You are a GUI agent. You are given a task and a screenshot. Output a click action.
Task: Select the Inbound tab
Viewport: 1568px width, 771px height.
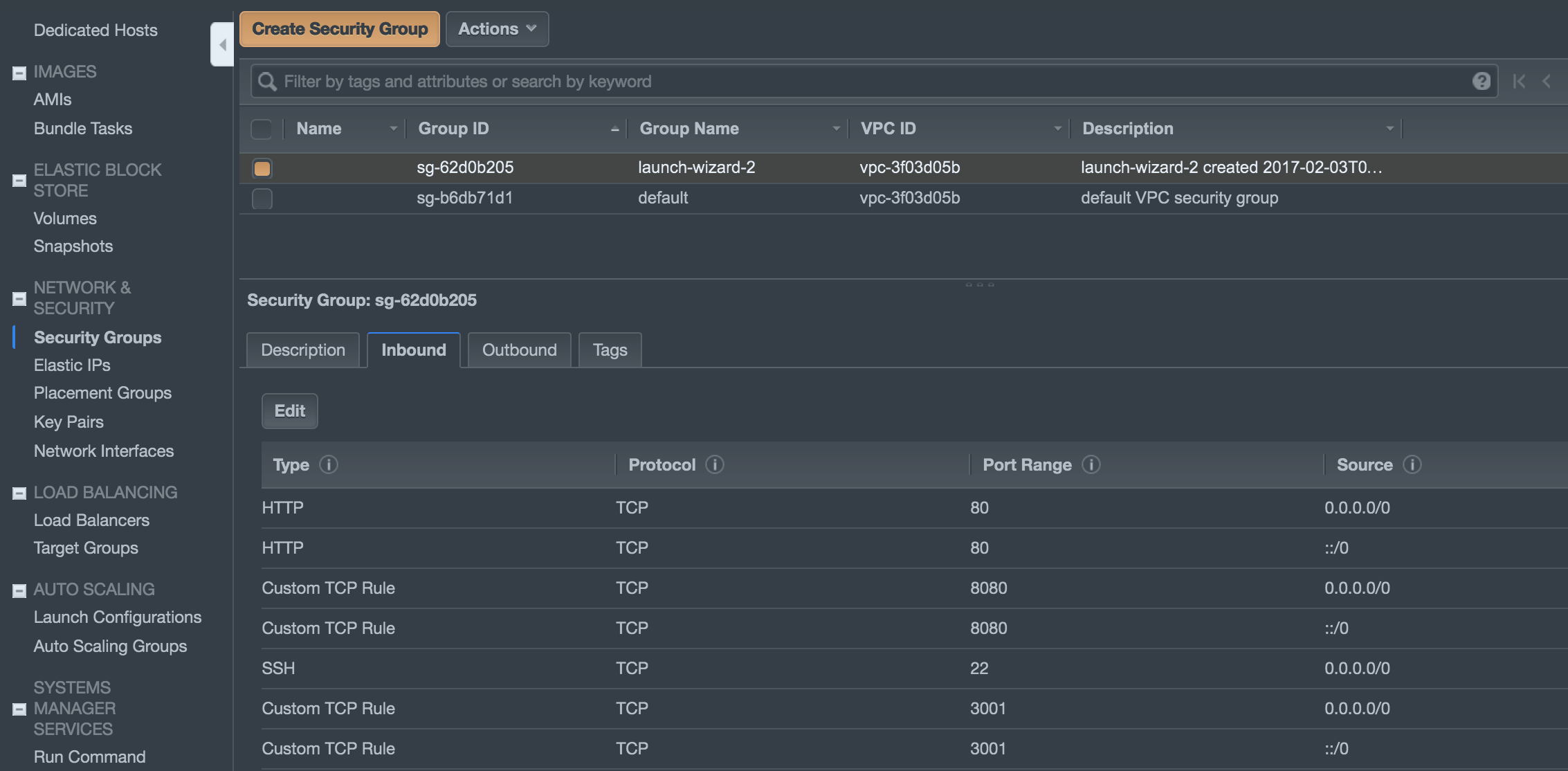[414, 350]
